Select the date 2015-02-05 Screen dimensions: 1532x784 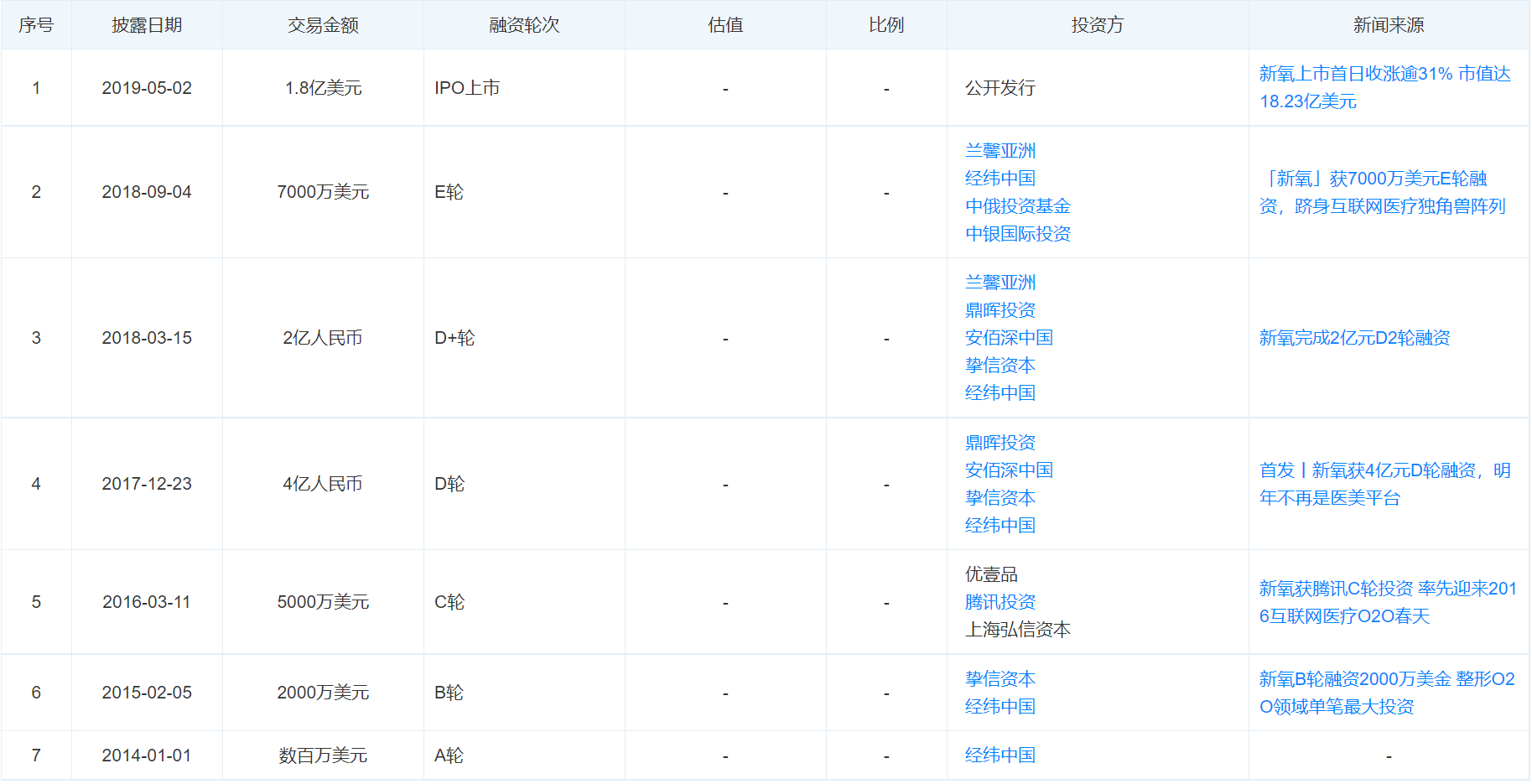pyautogui.click(x=147, y=693)
